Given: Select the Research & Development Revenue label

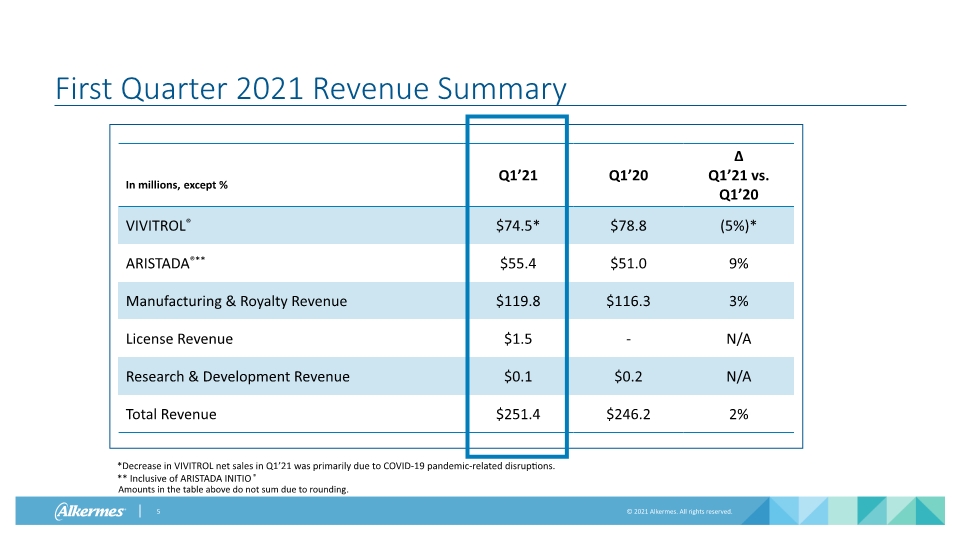Looking at the screenshot, I should point(238,377).
